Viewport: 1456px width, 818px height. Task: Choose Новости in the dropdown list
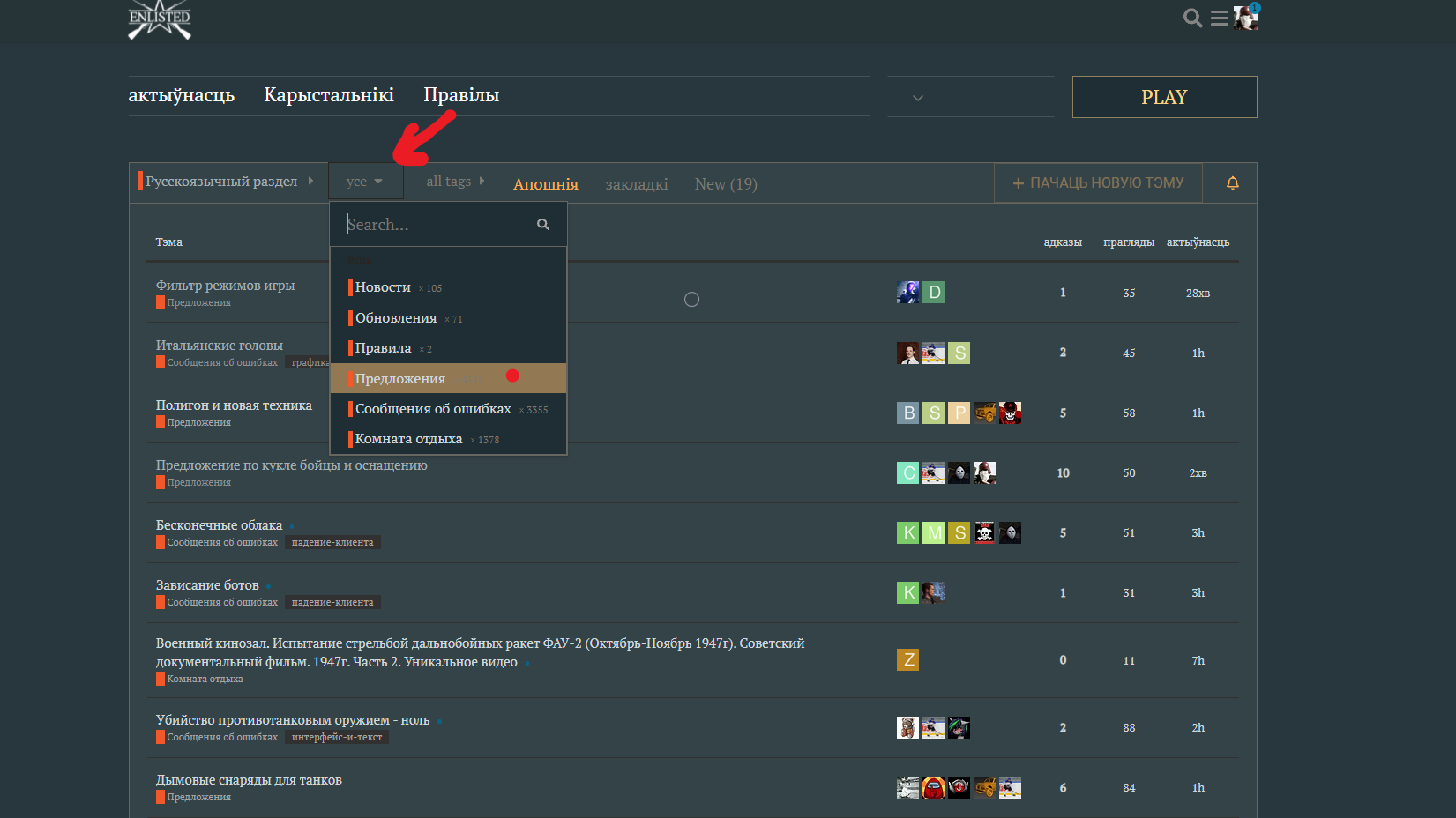[x=383, y=287]
